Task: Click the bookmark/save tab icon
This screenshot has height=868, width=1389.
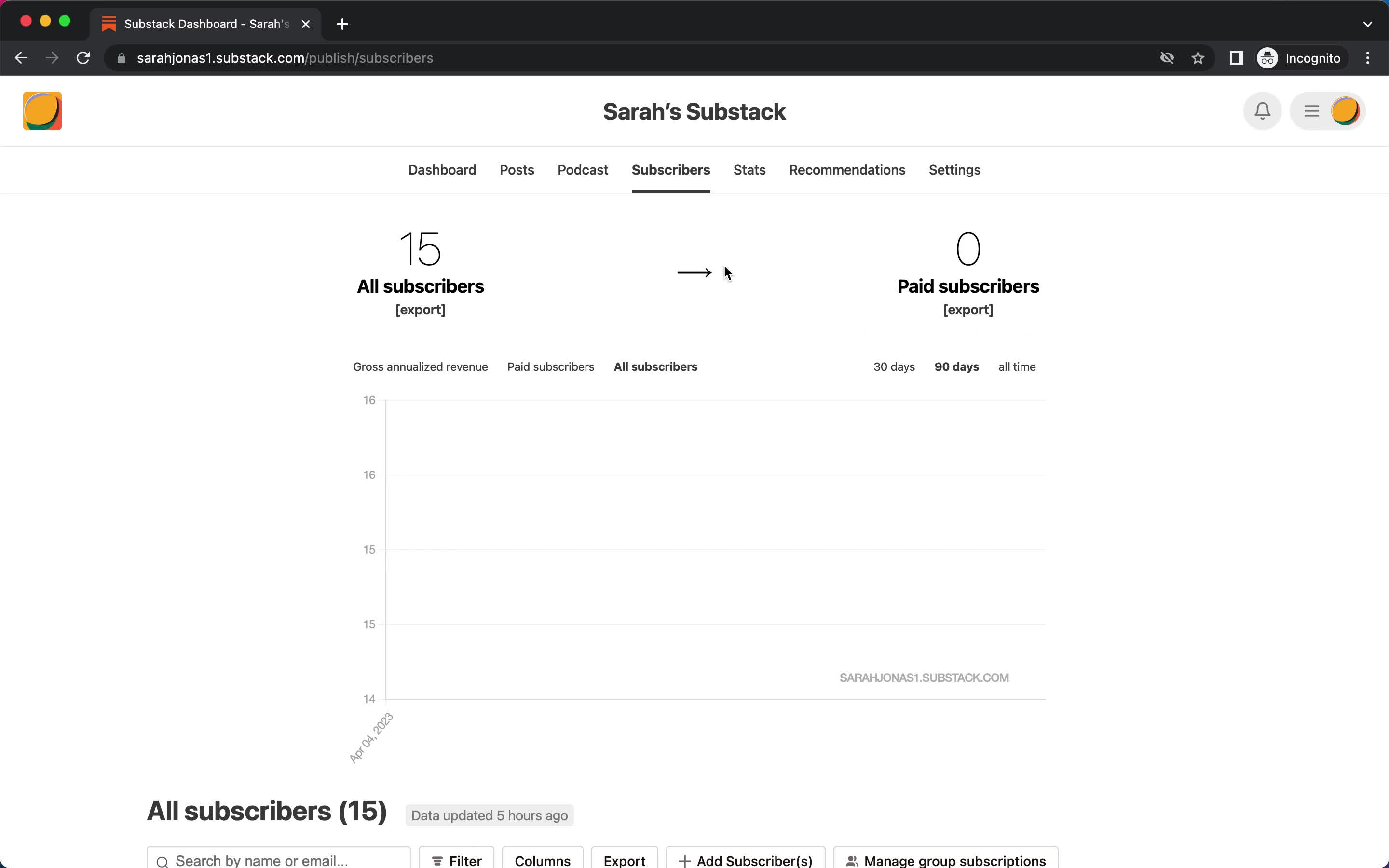Action: pyautogui.click(x=1198, y=58)
